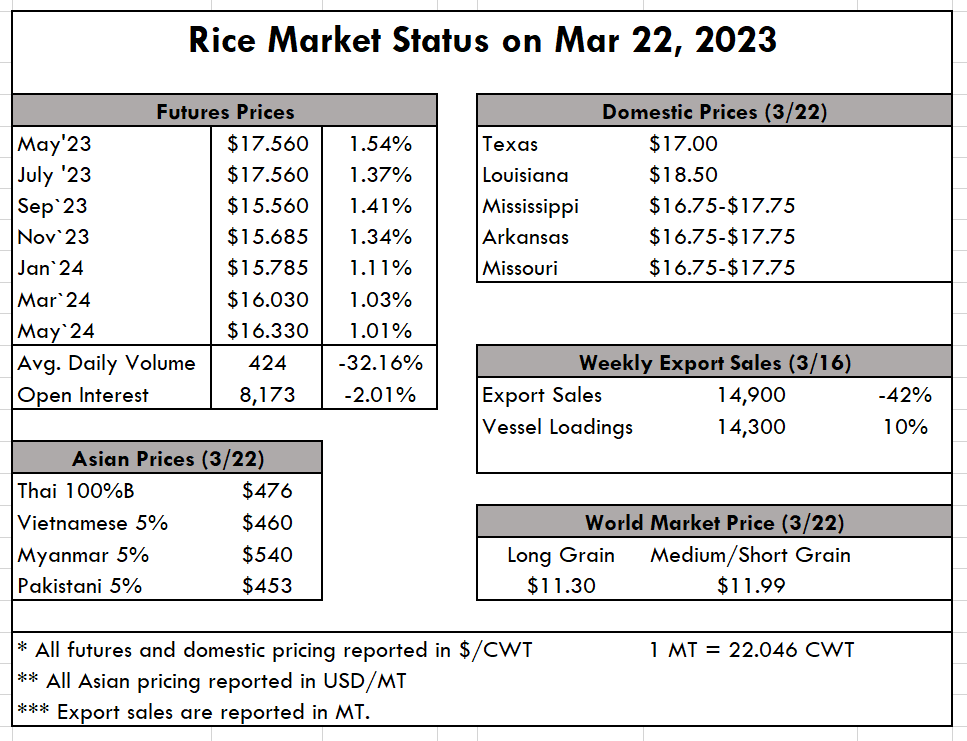Select the Domestic Prices header cell
This screenshot has height=741, width=967.
(714, 111)
